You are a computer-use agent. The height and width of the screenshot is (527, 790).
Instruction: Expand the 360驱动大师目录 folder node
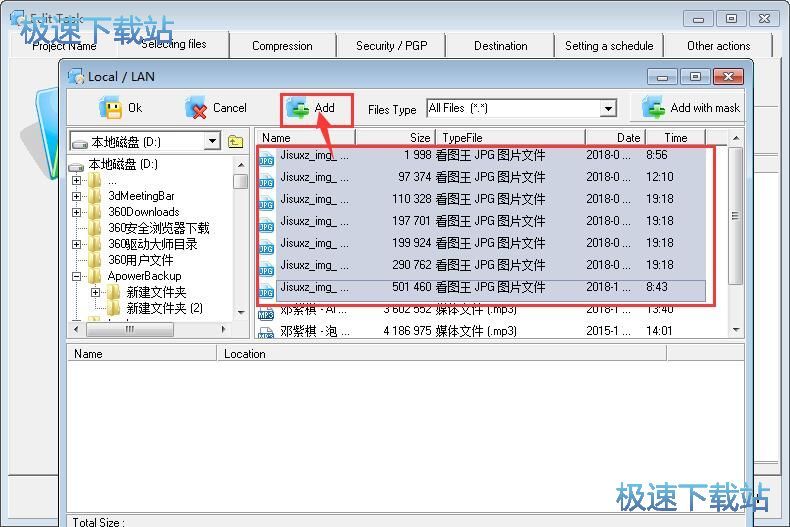[x=77, y=244]
